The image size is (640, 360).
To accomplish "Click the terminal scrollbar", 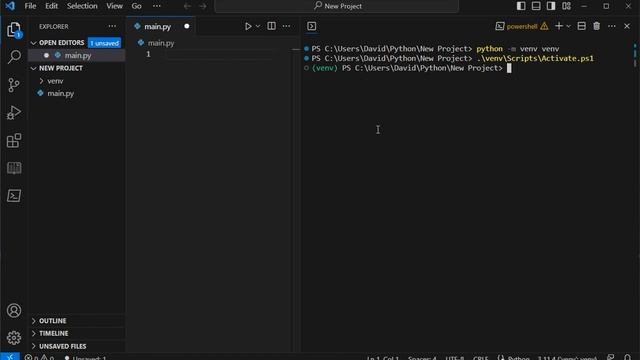I will [635, 55].
